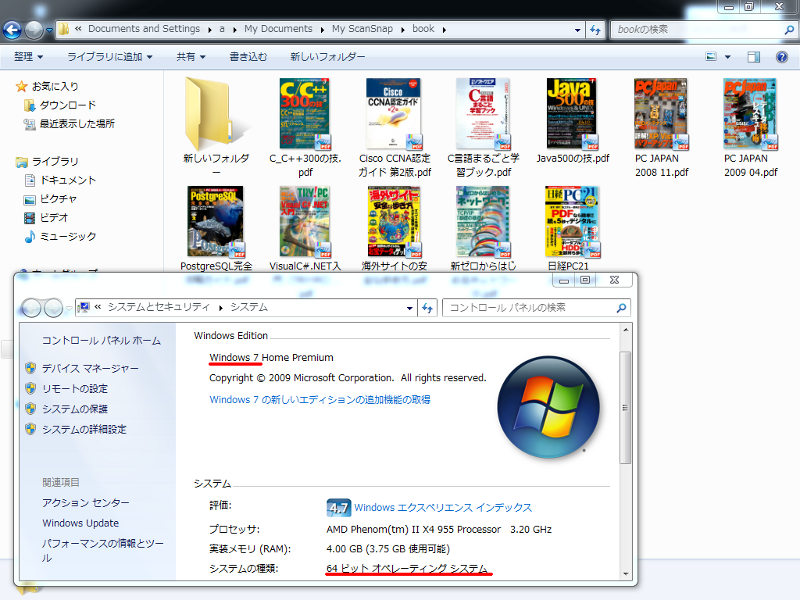The height and width of the screenshot is (600, 800).
Task: Refresh the book folder view via the address bar button
Action: pyautogui.click(x=595, y=30)
